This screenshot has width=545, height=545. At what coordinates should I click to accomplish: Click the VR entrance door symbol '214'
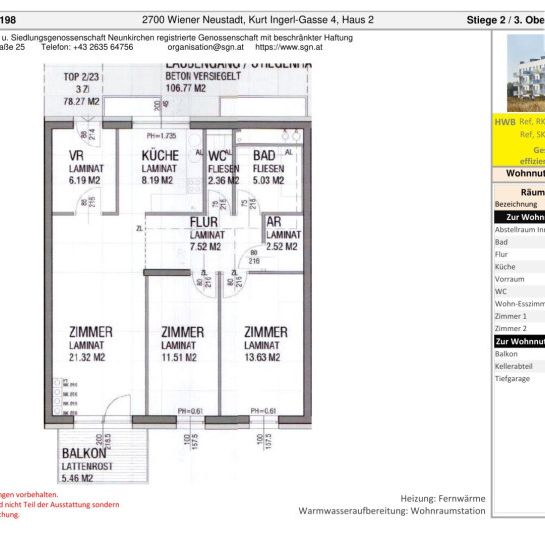[88, 132]
